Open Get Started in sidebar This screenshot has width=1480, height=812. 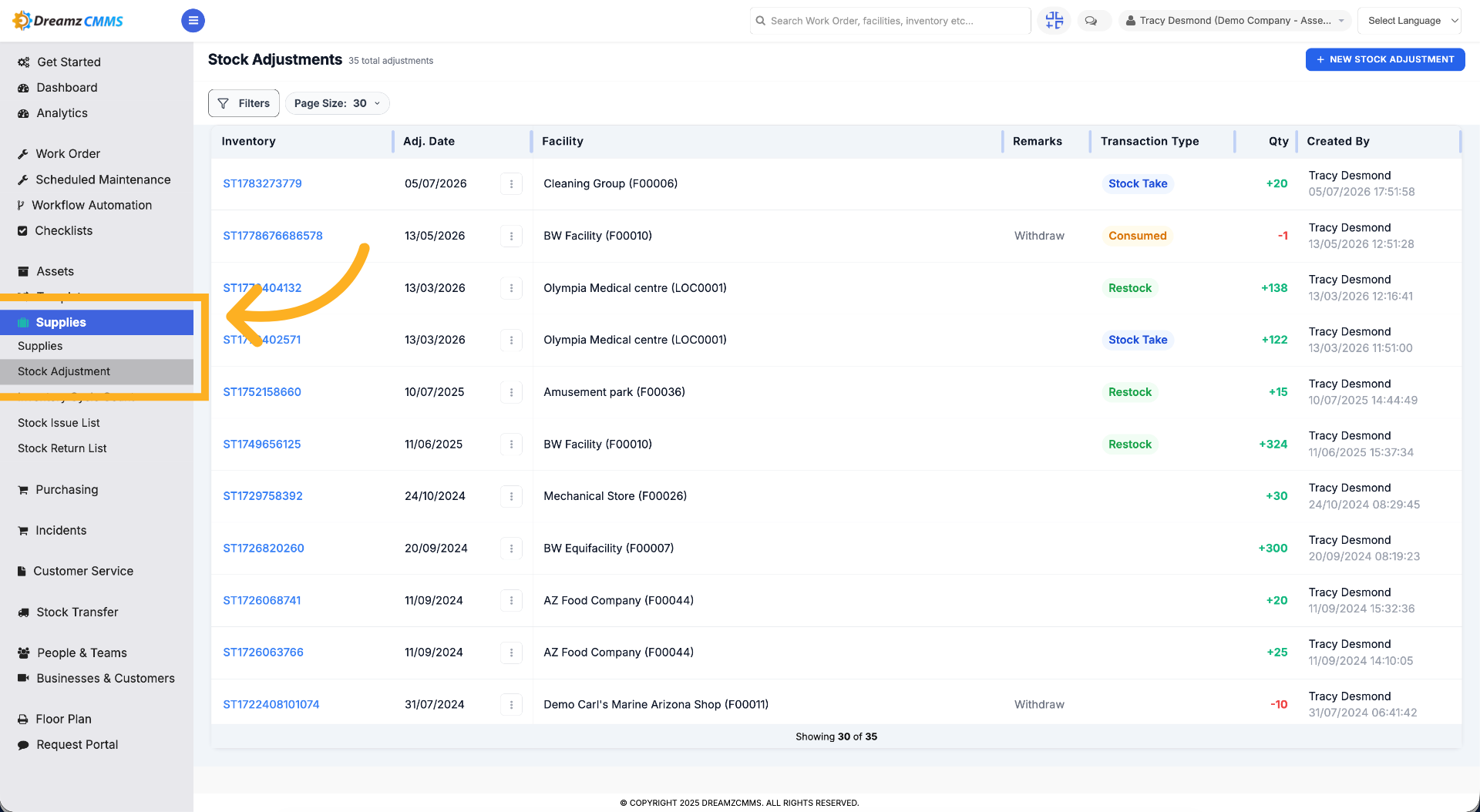[x=69, y=62]
